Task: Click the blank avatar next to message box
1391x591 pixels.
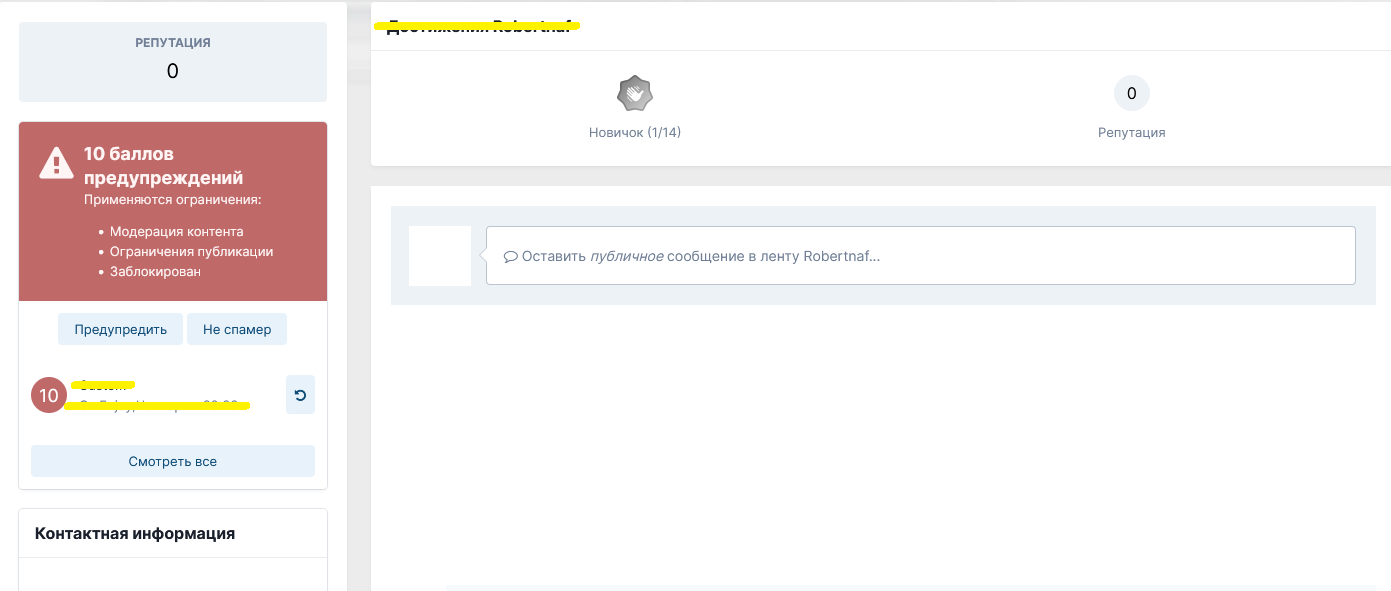Action: [440, 256]
